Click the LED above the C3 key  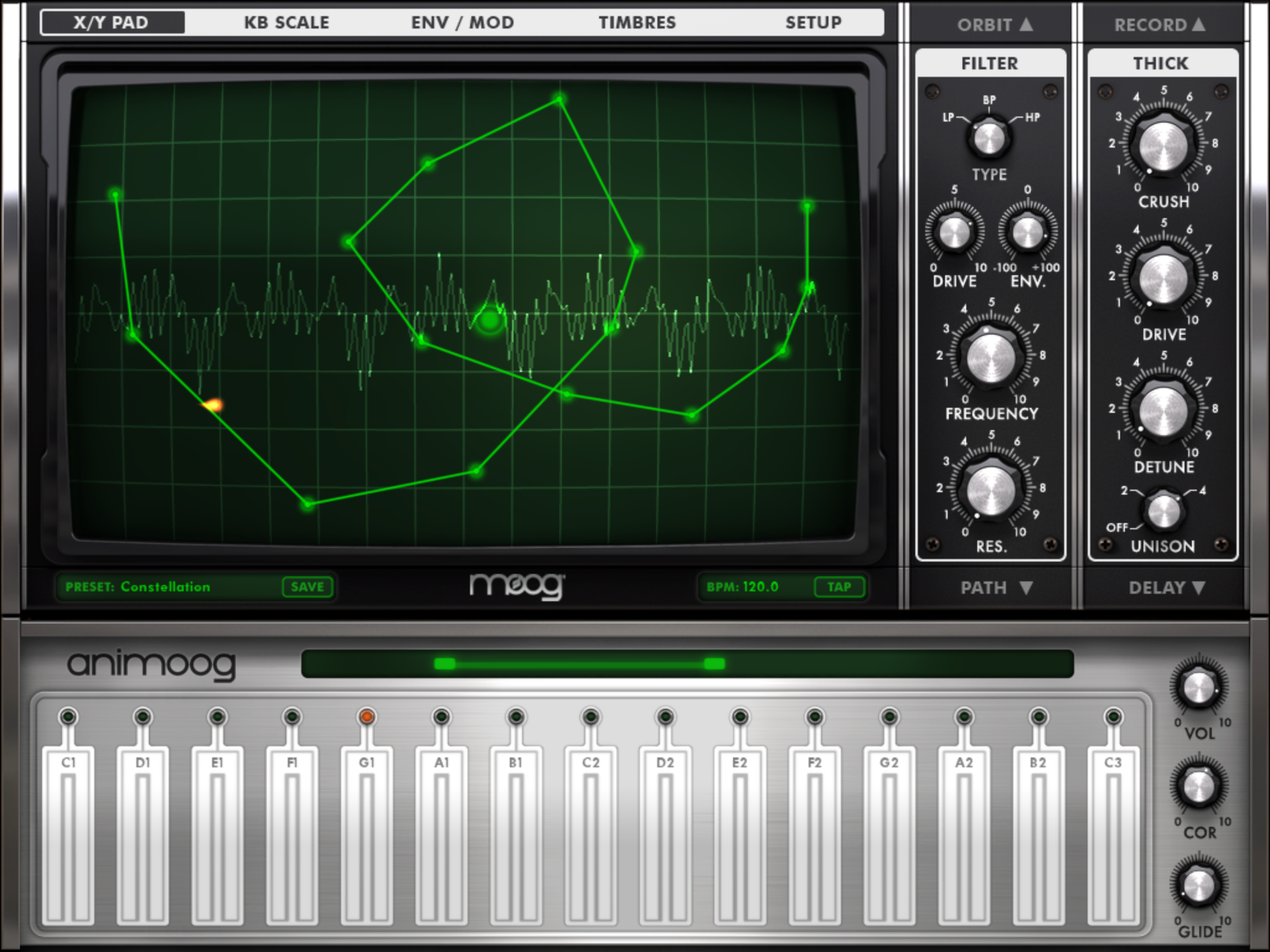point(1114,717)
